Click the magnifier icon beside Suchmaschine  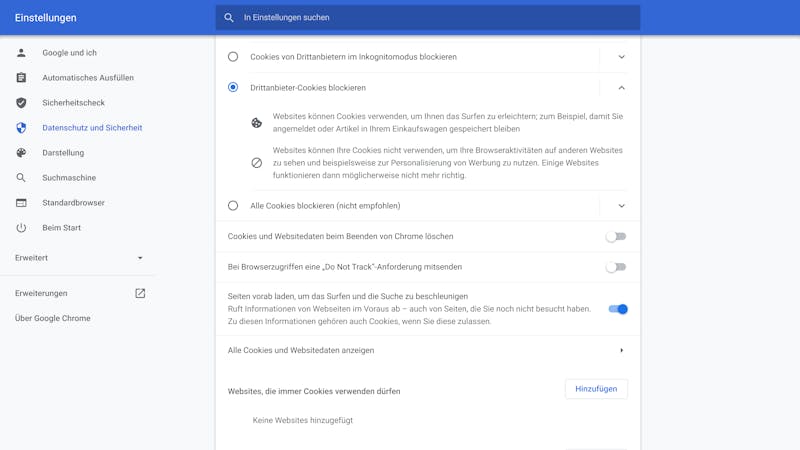click(21, 178)
